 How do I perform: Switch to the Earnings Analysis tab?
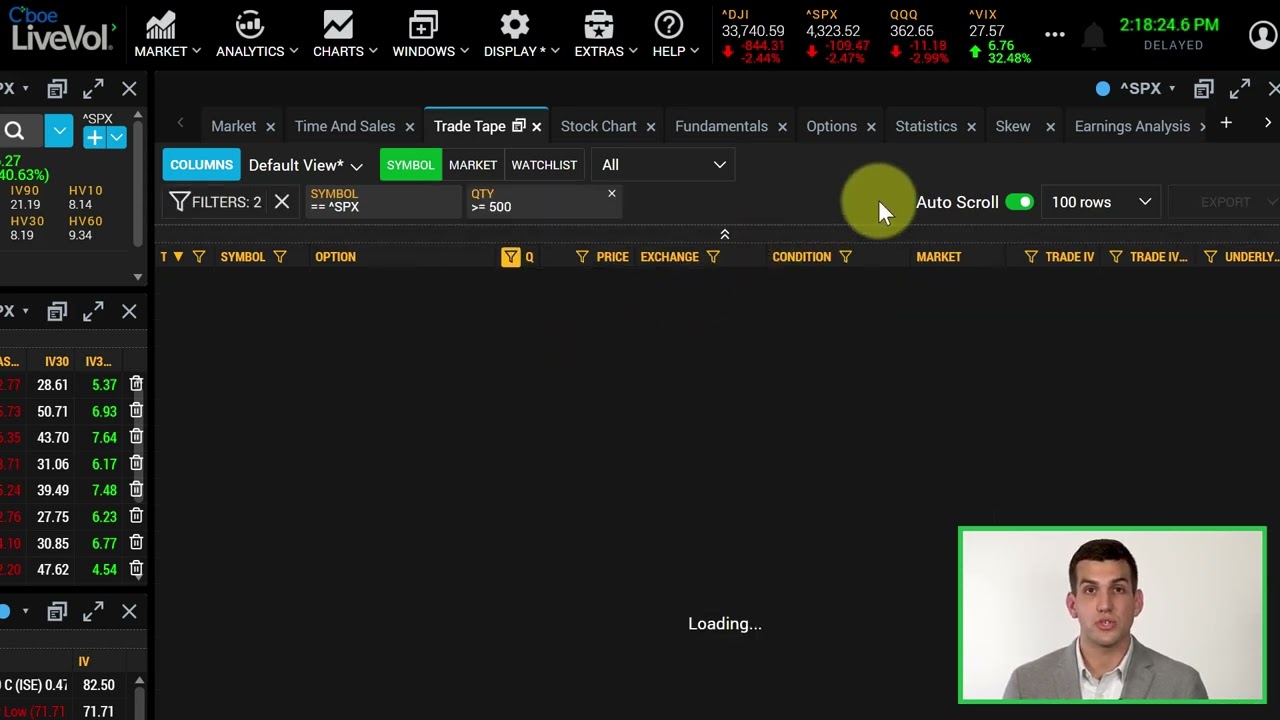point(1132,126)
